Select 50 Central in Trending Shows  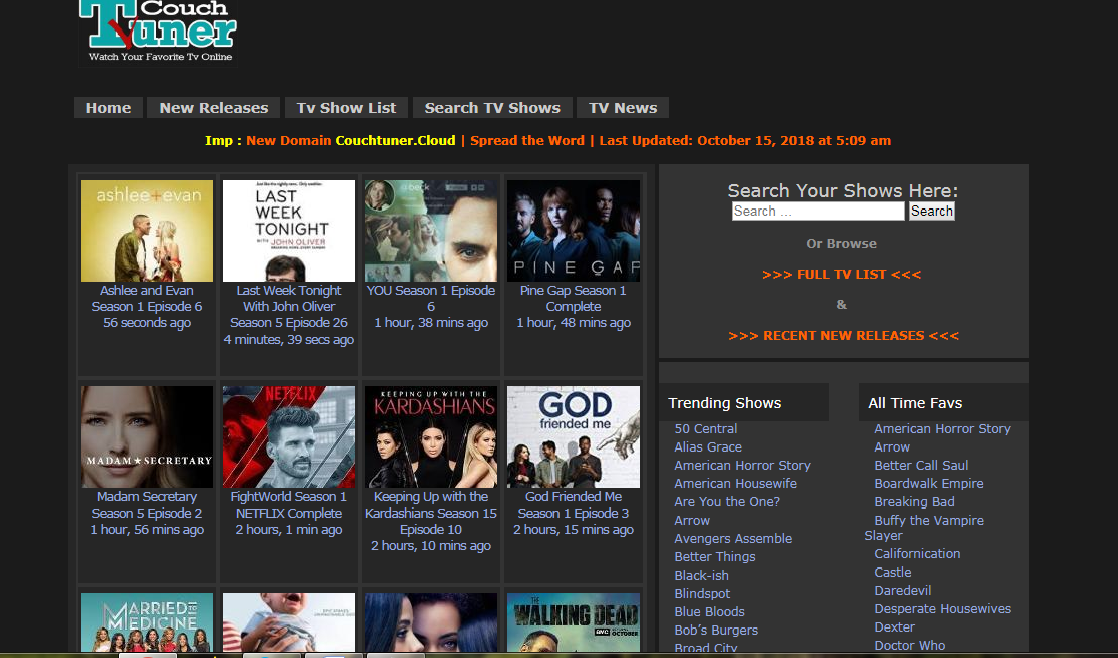pos(706,428)
